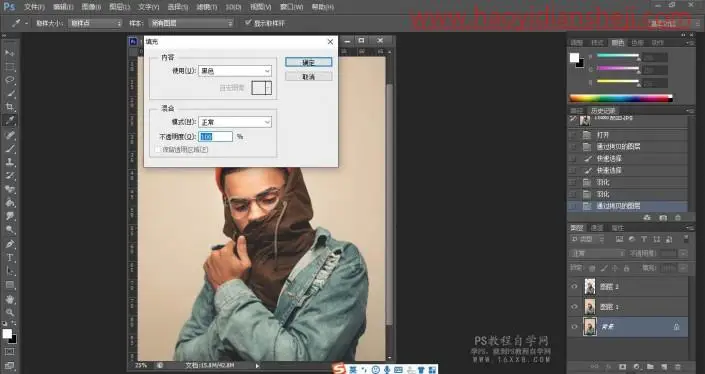Viewport: 705px width, 374px height.
Task: Click foreground color swatch in Color panel
Action: coord(574,58)
